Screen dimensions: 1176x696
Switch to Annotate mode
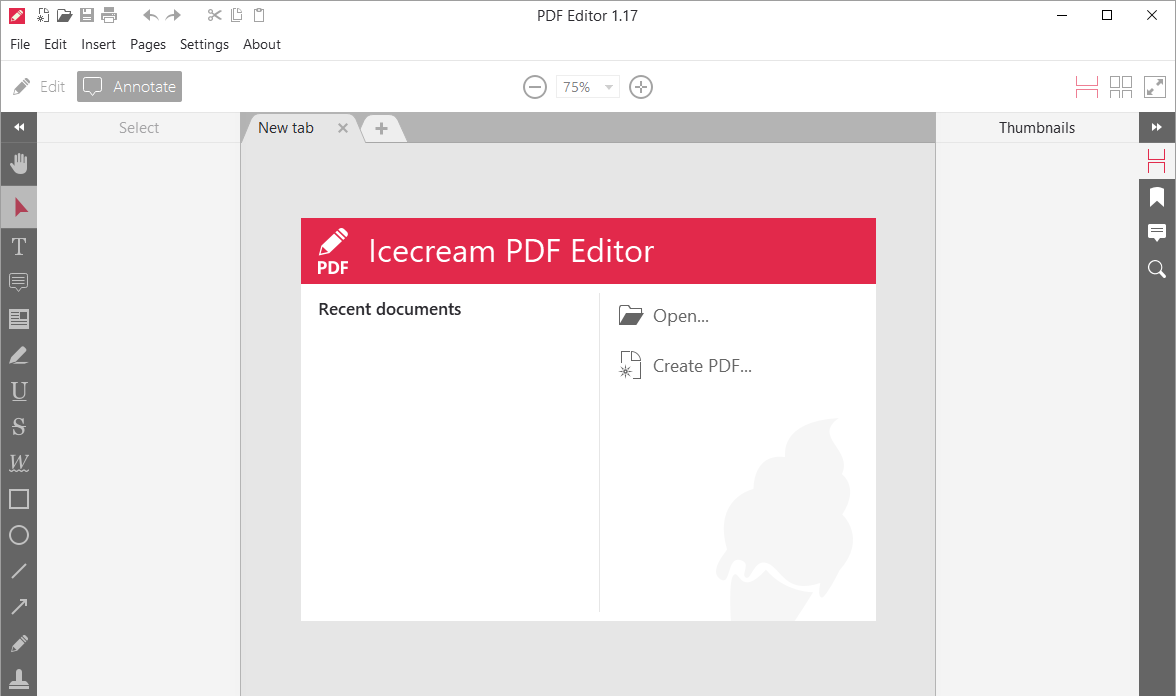pyautogui.click(x=129, y=87)
